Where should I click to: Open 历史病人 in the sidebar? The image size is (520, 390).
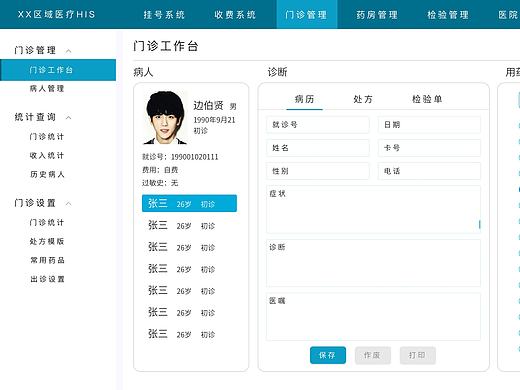47,174
